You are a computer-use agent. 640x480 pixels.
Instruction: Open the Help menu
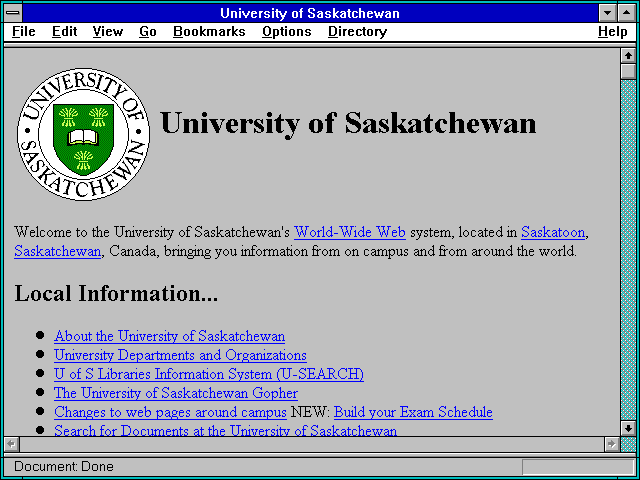613,32
